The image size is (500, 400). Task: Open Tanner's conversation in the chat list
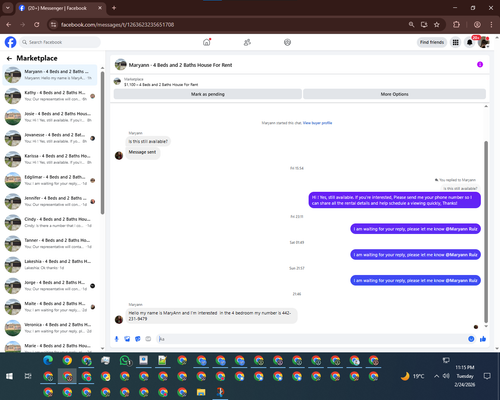(50, 243)
